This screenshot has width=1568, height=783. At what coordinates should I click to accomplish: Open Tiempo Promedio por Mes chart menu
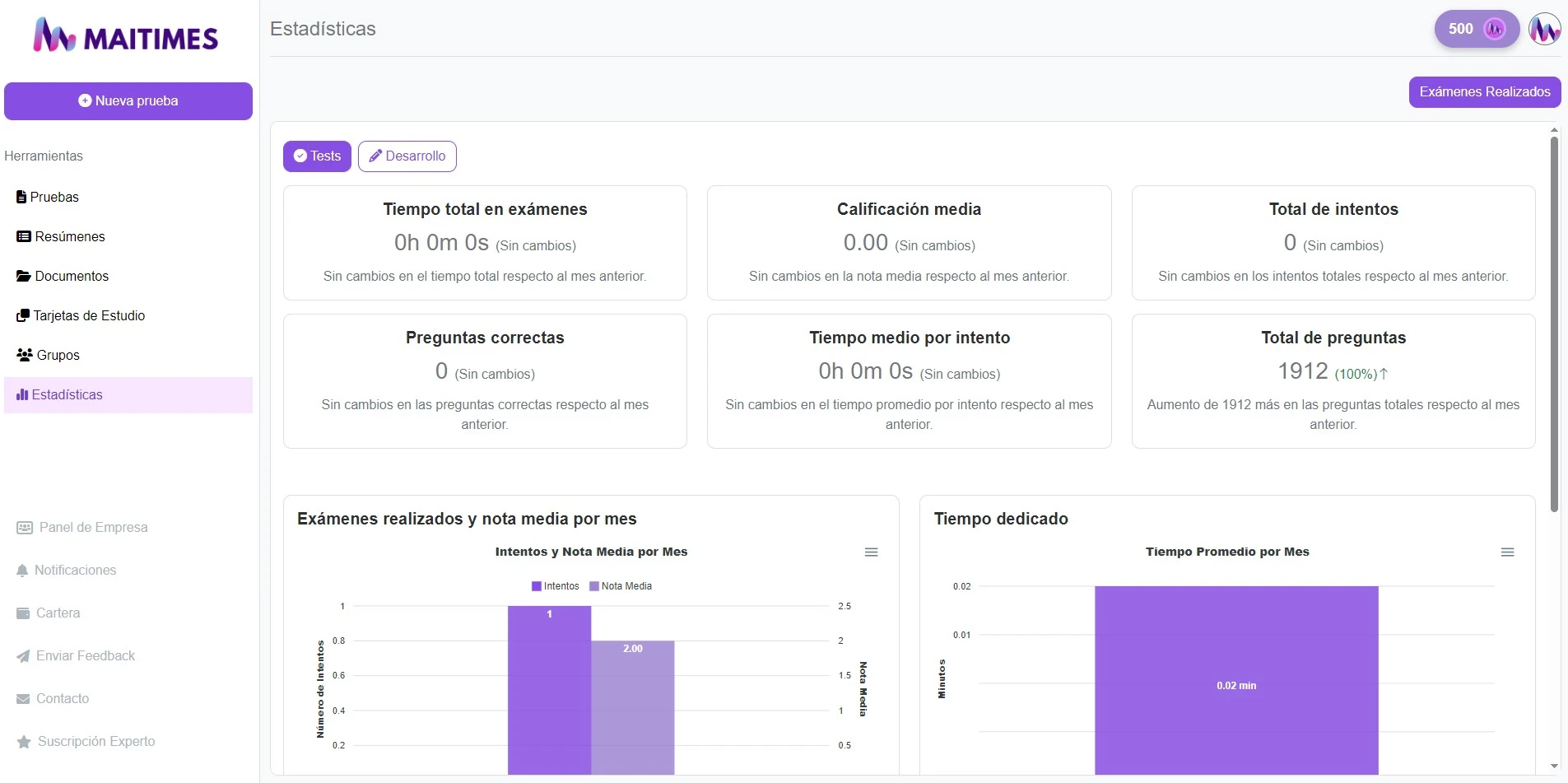[x=1507, y=552]
